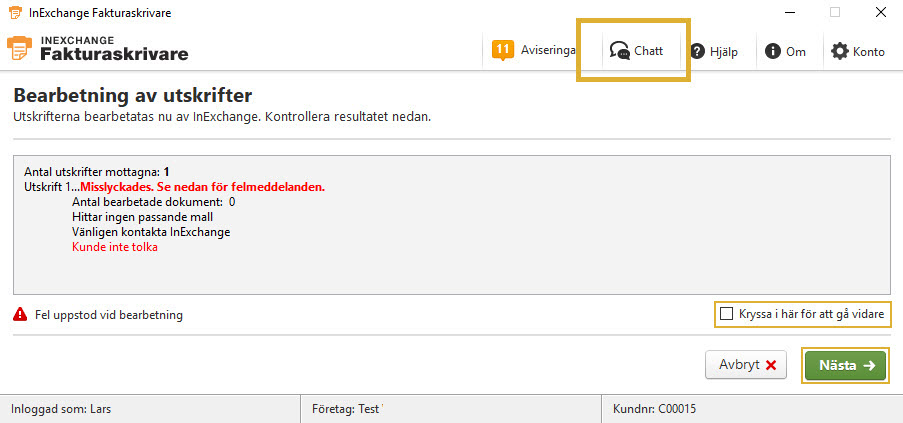
Task: Click 'Hittar ingen passande mall' line
Action: pos(143,217)
